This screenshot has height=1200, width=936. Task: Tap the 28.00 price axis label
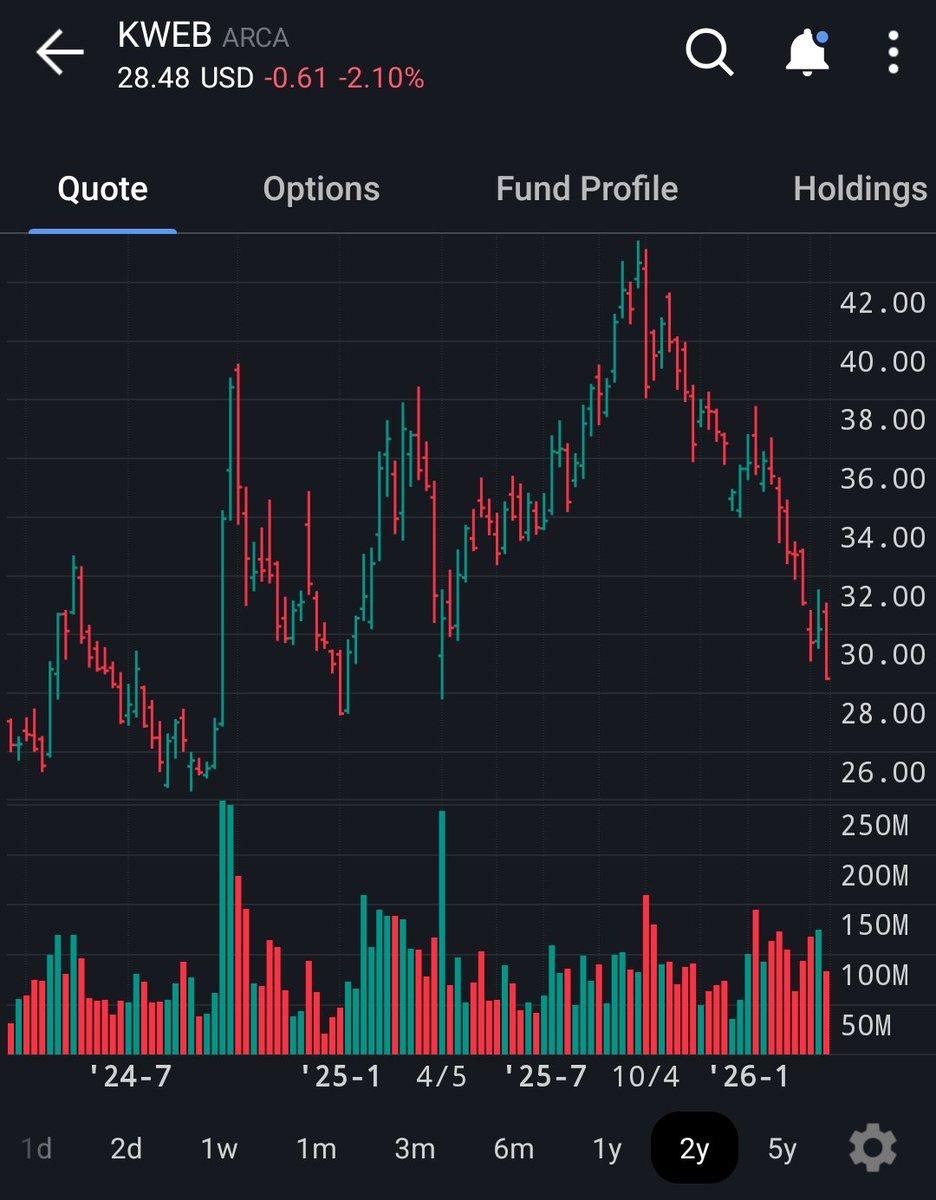tap(883, 713)
